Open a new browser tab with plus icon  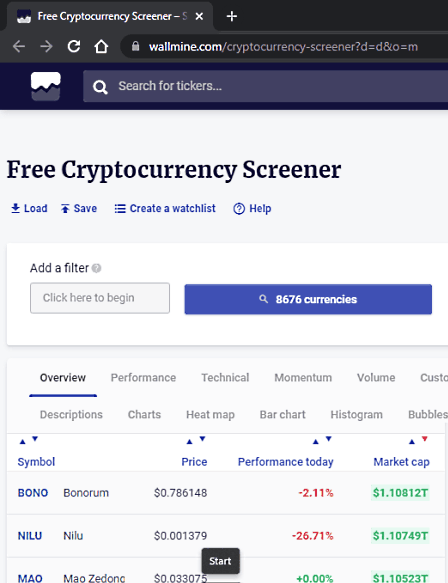pyautogui.click(x=232, y=16)
